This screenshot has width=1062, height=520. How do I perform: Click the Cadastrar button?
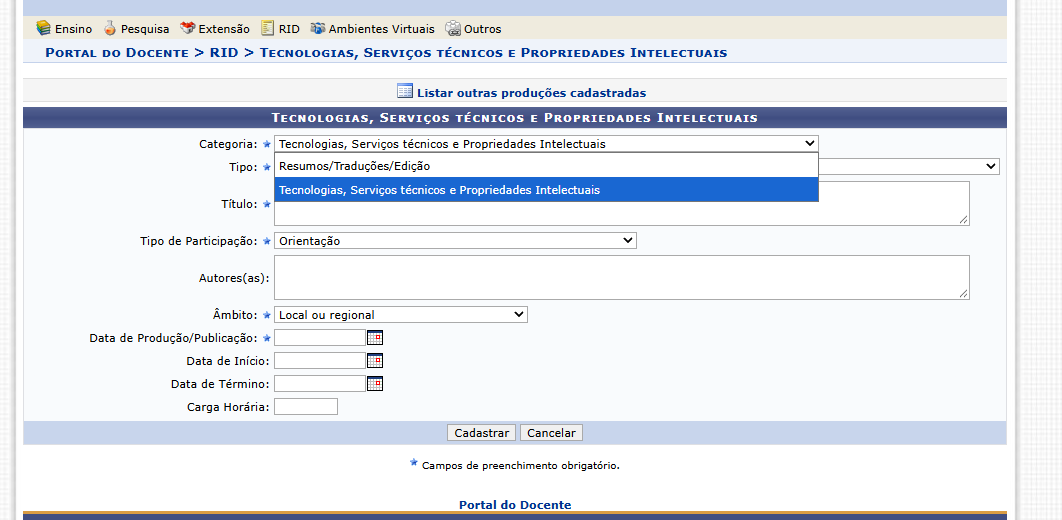click(482, 433)
